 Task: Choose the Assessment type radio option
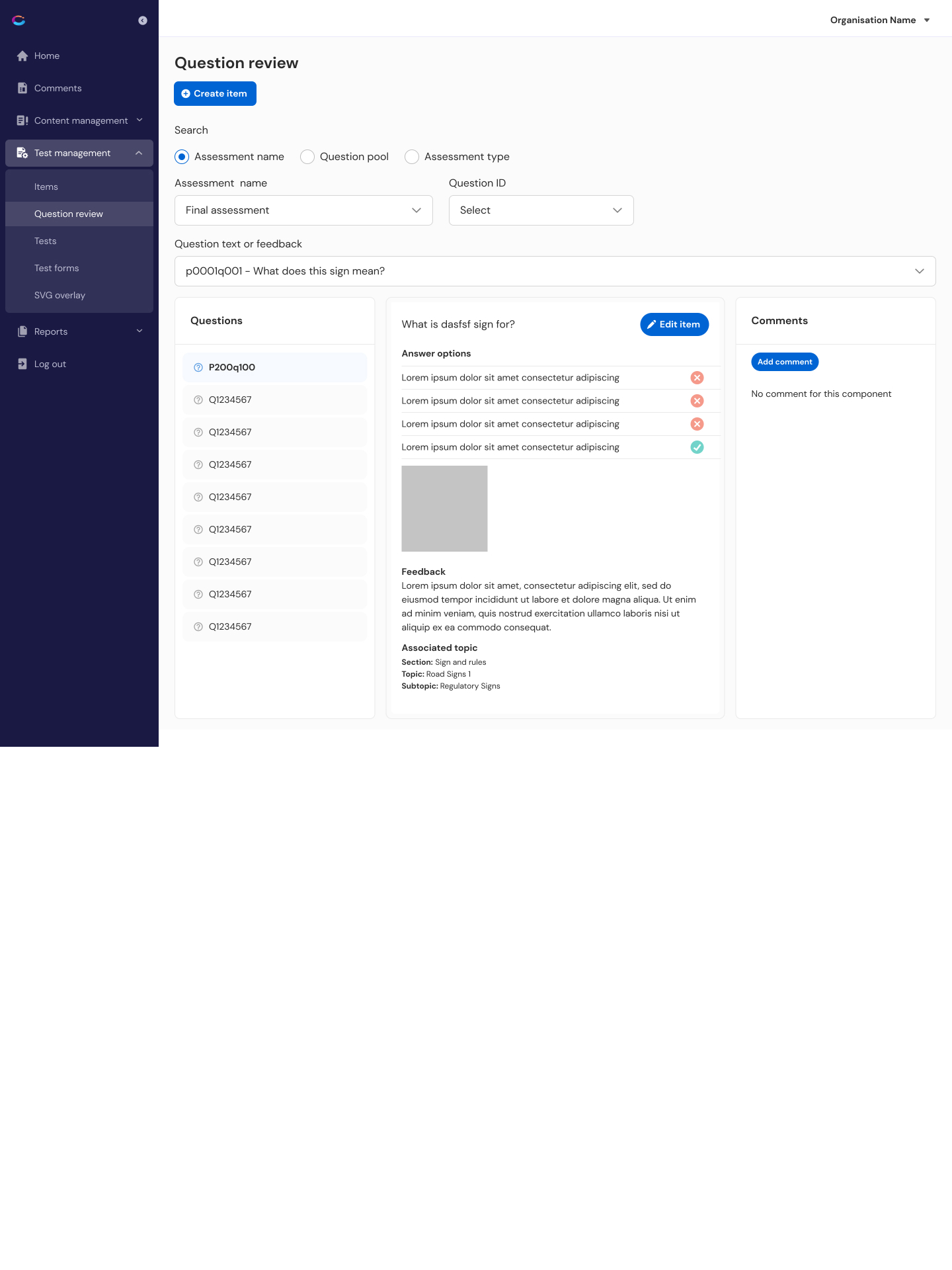(x=412, y=157)
